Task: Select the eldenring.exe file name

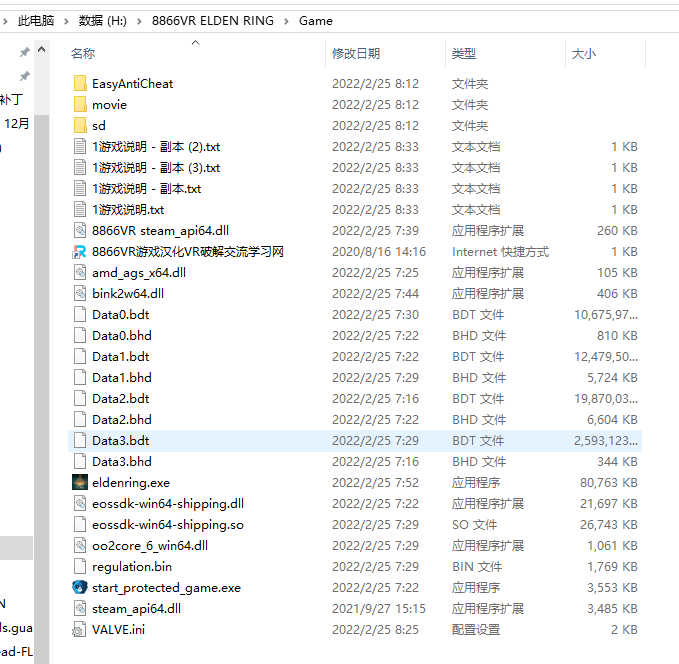Action: tap(131, 483)
